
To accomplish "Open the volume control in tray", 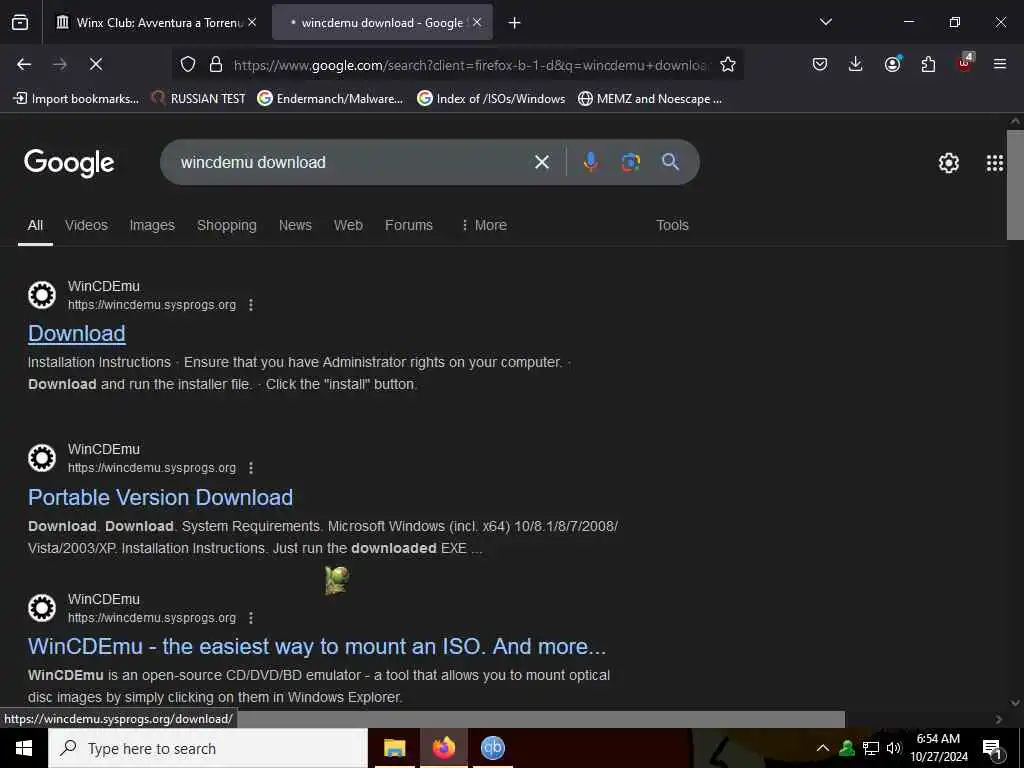I will (x=893, y=748).
